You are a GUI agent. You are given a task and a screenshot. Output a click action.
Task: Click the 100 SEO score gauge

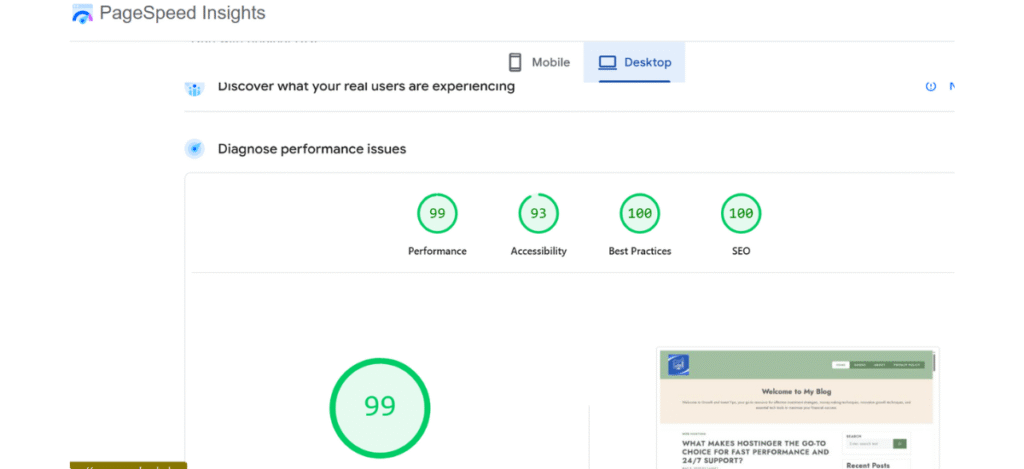[x=741, y=214]
